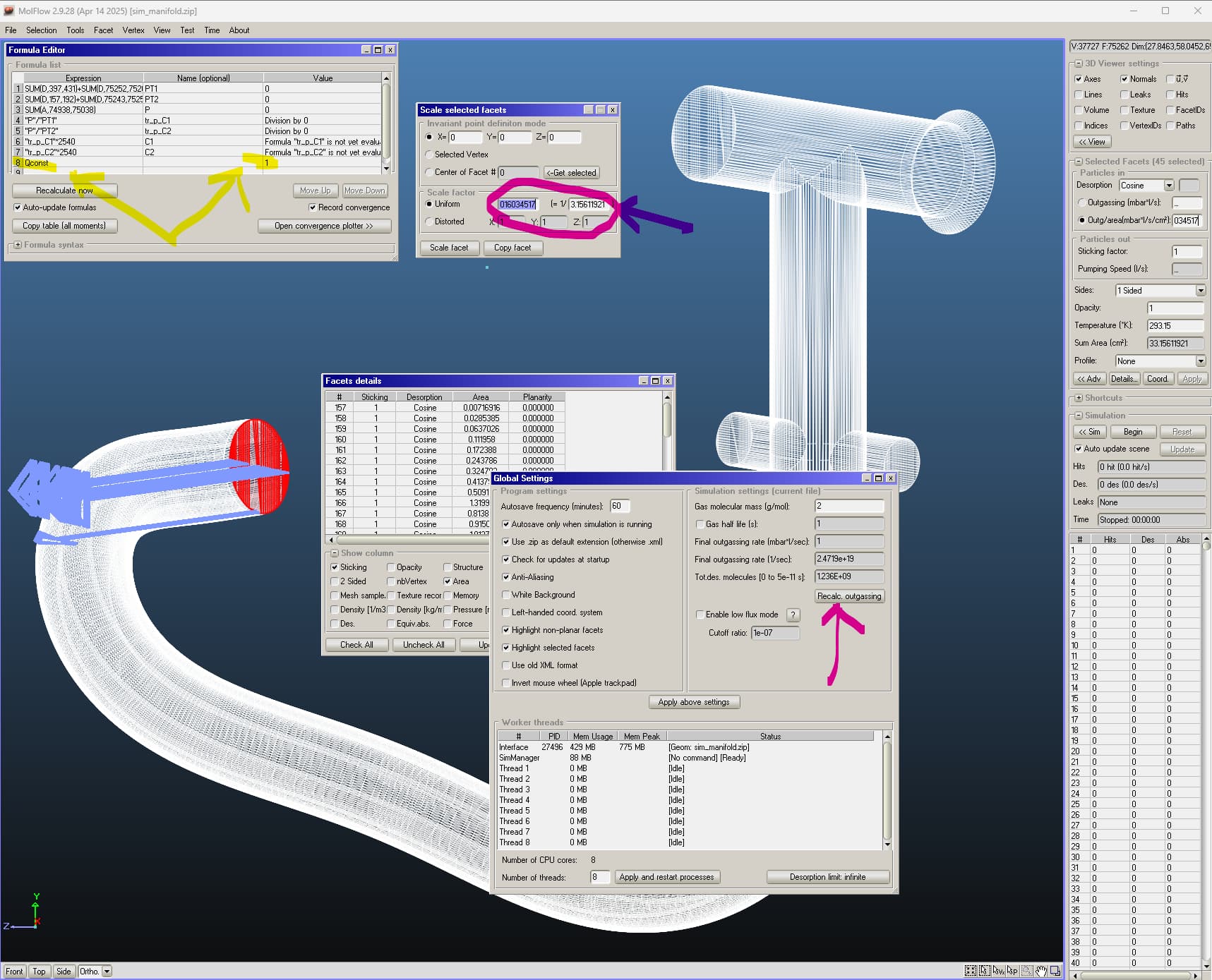
Task: Click the Copy facet button
Action: tap(512, 248)
